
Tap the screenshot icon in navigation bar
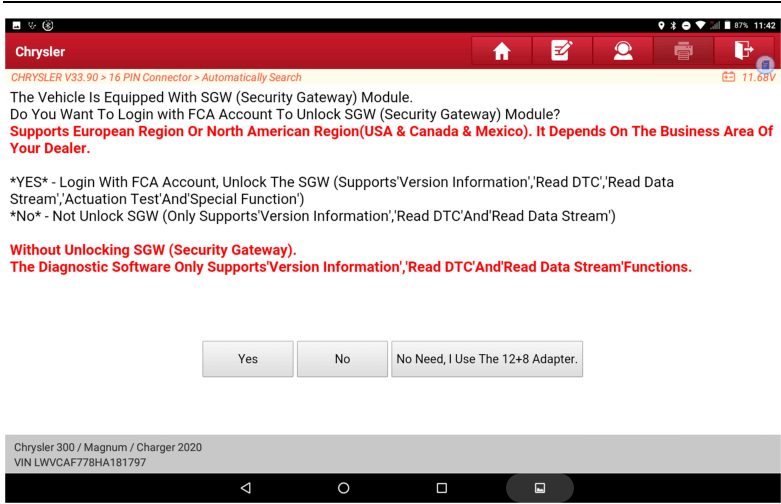tap(539, 488)
